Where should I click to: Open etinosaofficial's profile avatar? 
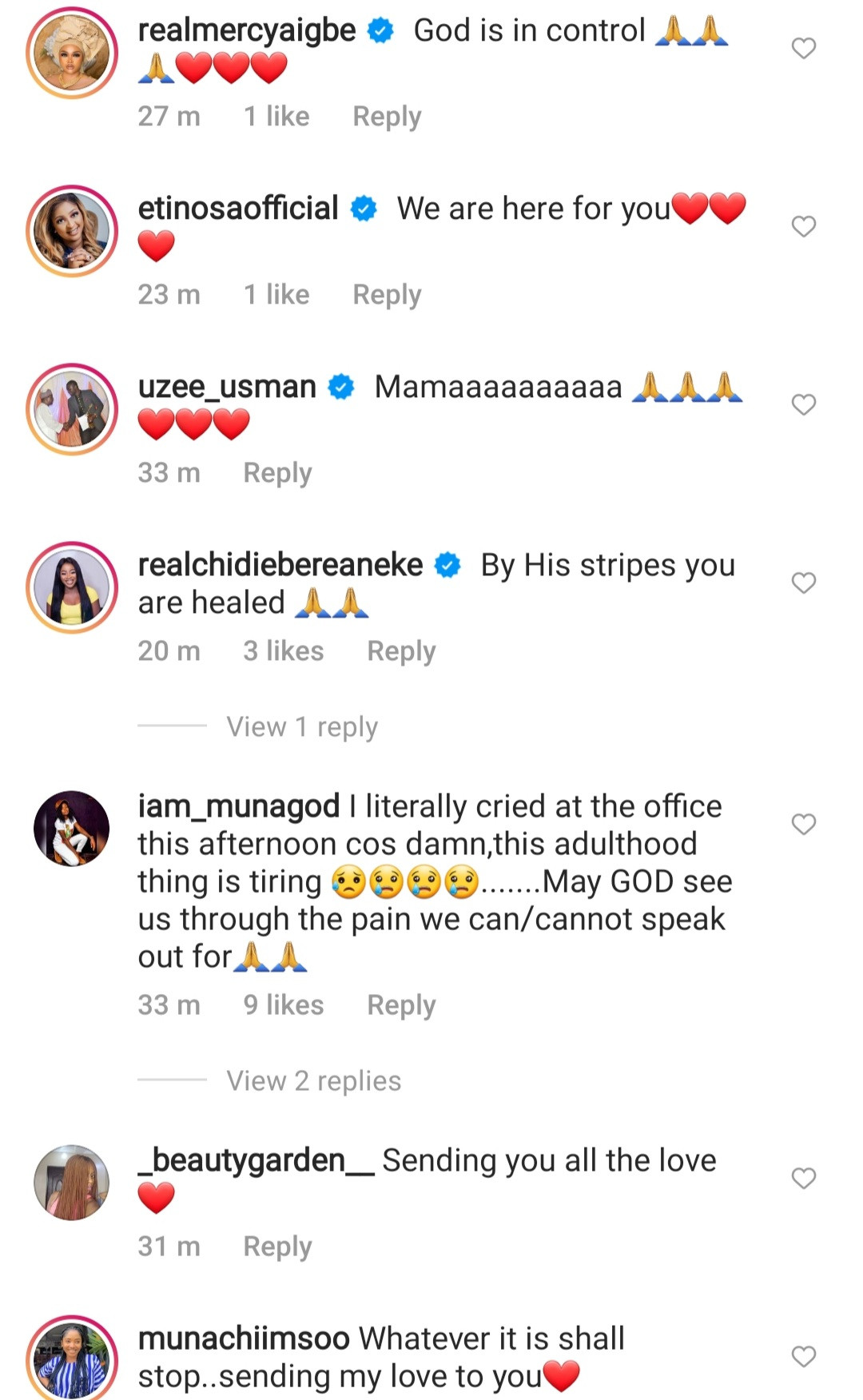pyautogui.click(x=72, y=231)
